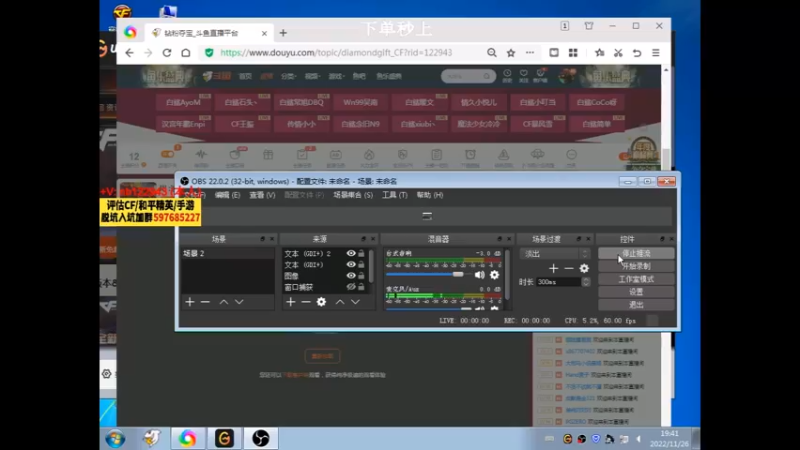Open the 淡出 transition dropdown

(555, 254)
